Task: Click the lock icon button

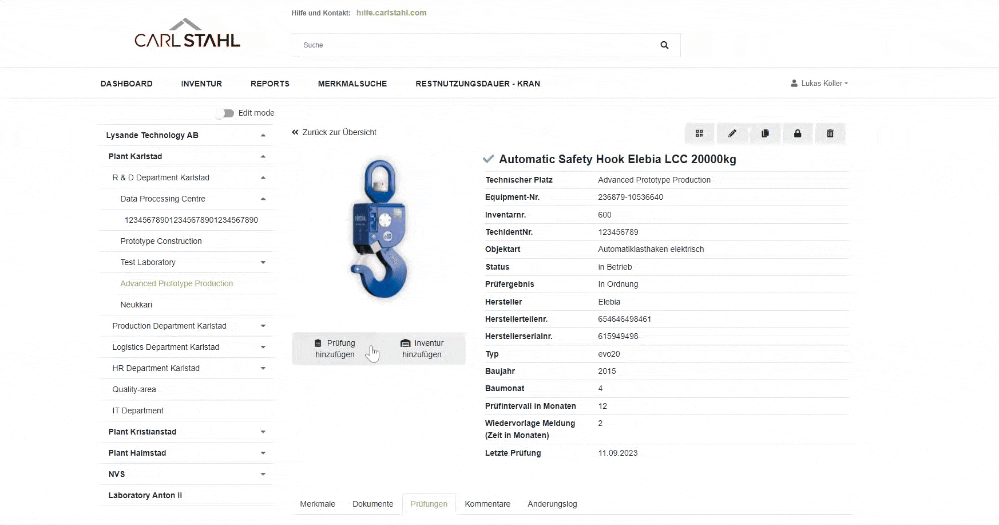Action: (797, 133)
